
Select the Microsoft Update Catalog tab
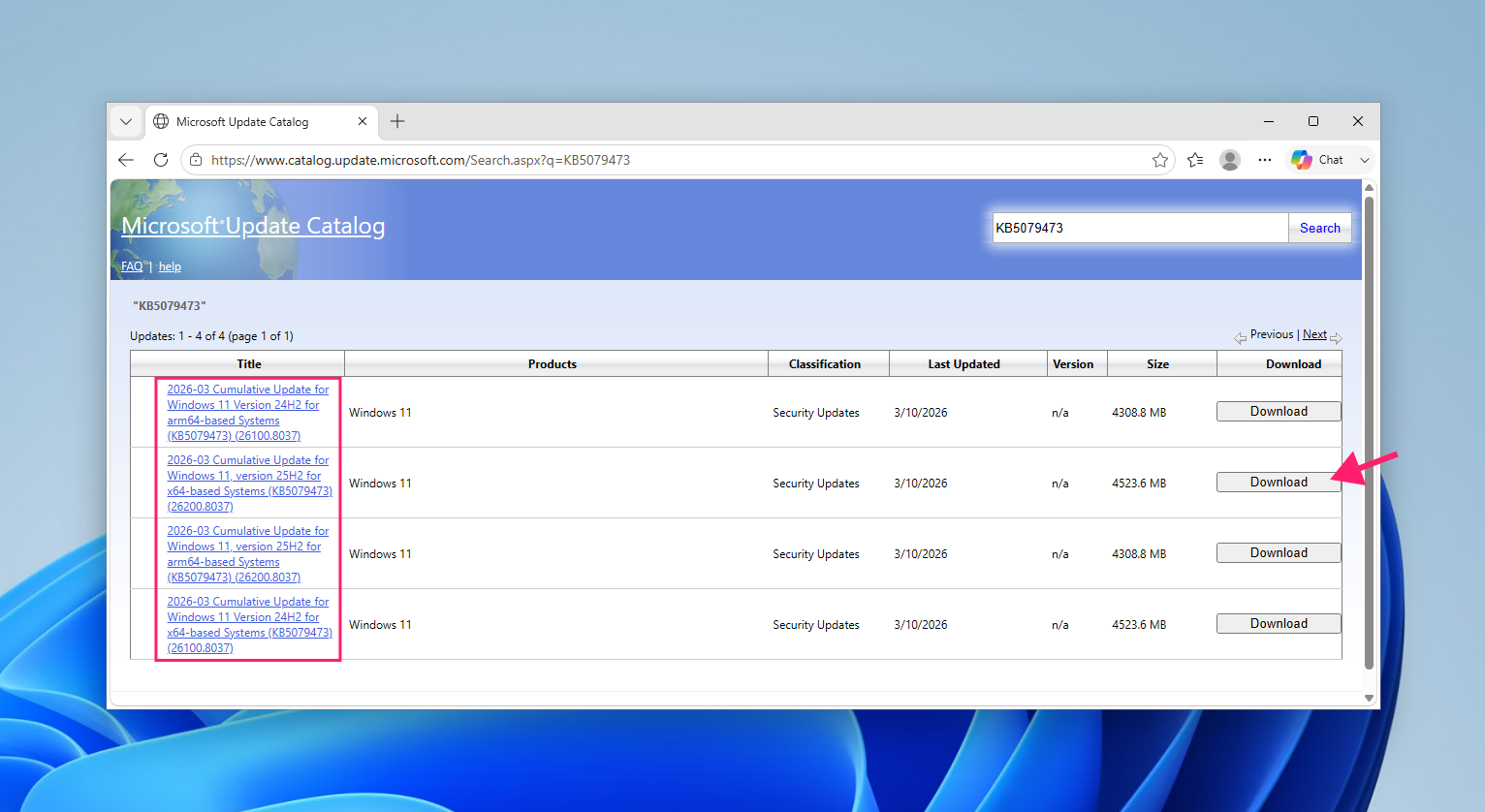point(261,122)
